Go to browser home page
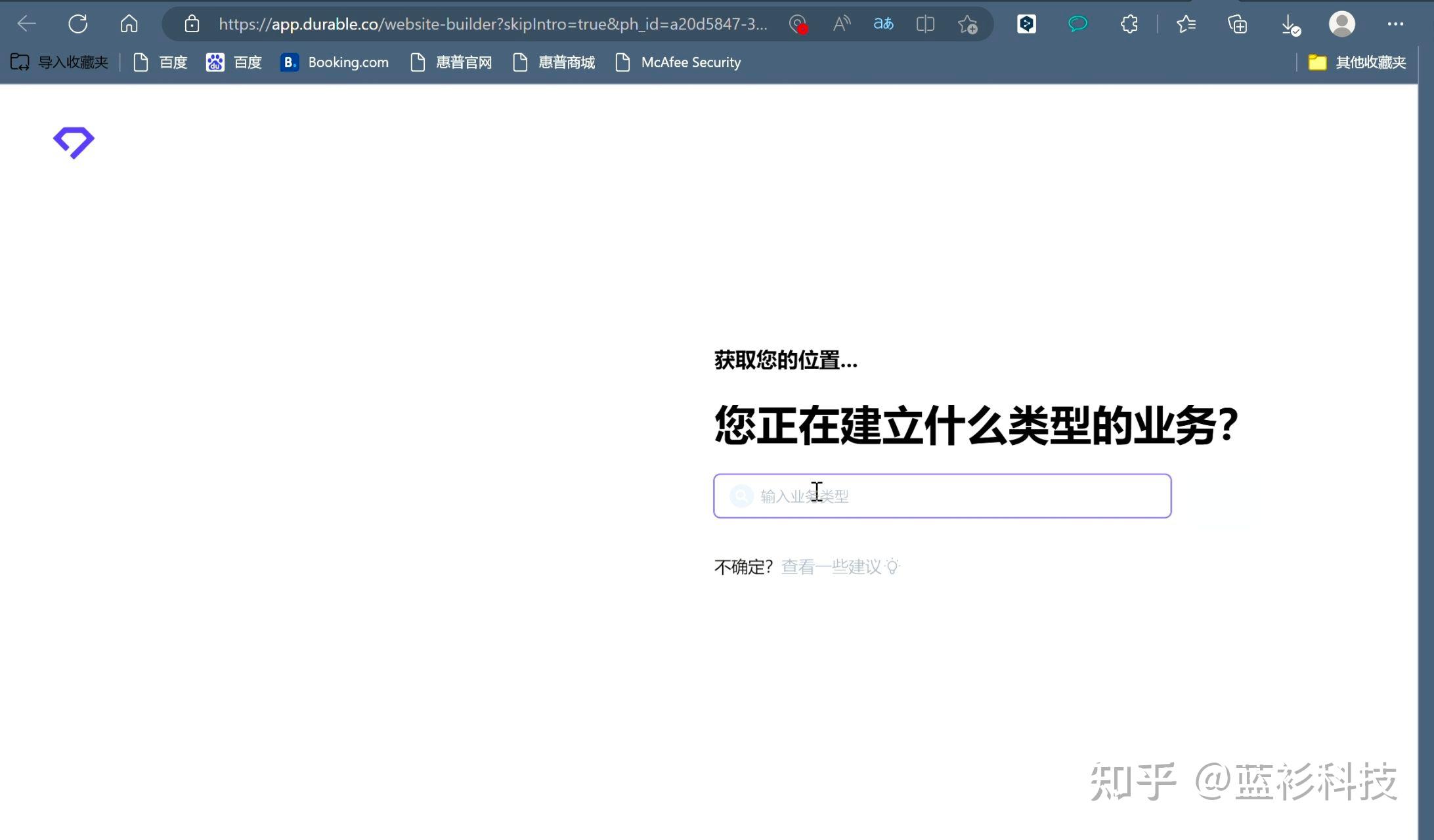This screenshot has height=840, width=1434. 129,24
